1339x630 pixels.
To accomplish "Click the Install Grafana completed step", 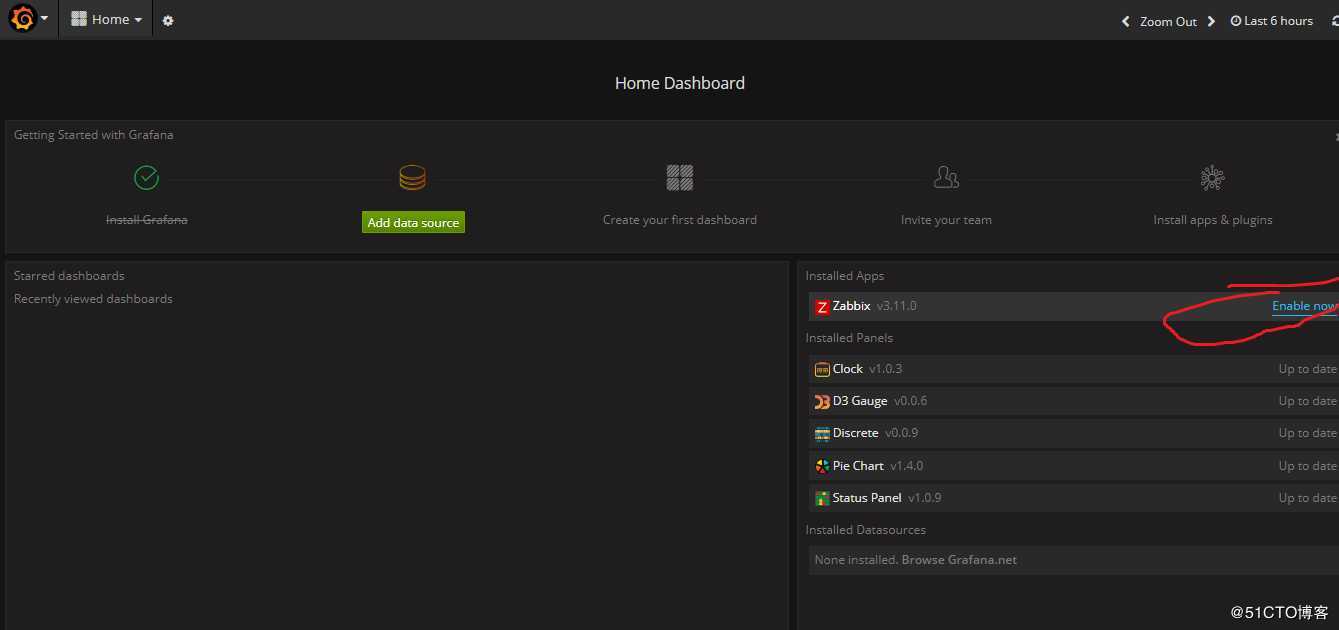I will point(146,220).
